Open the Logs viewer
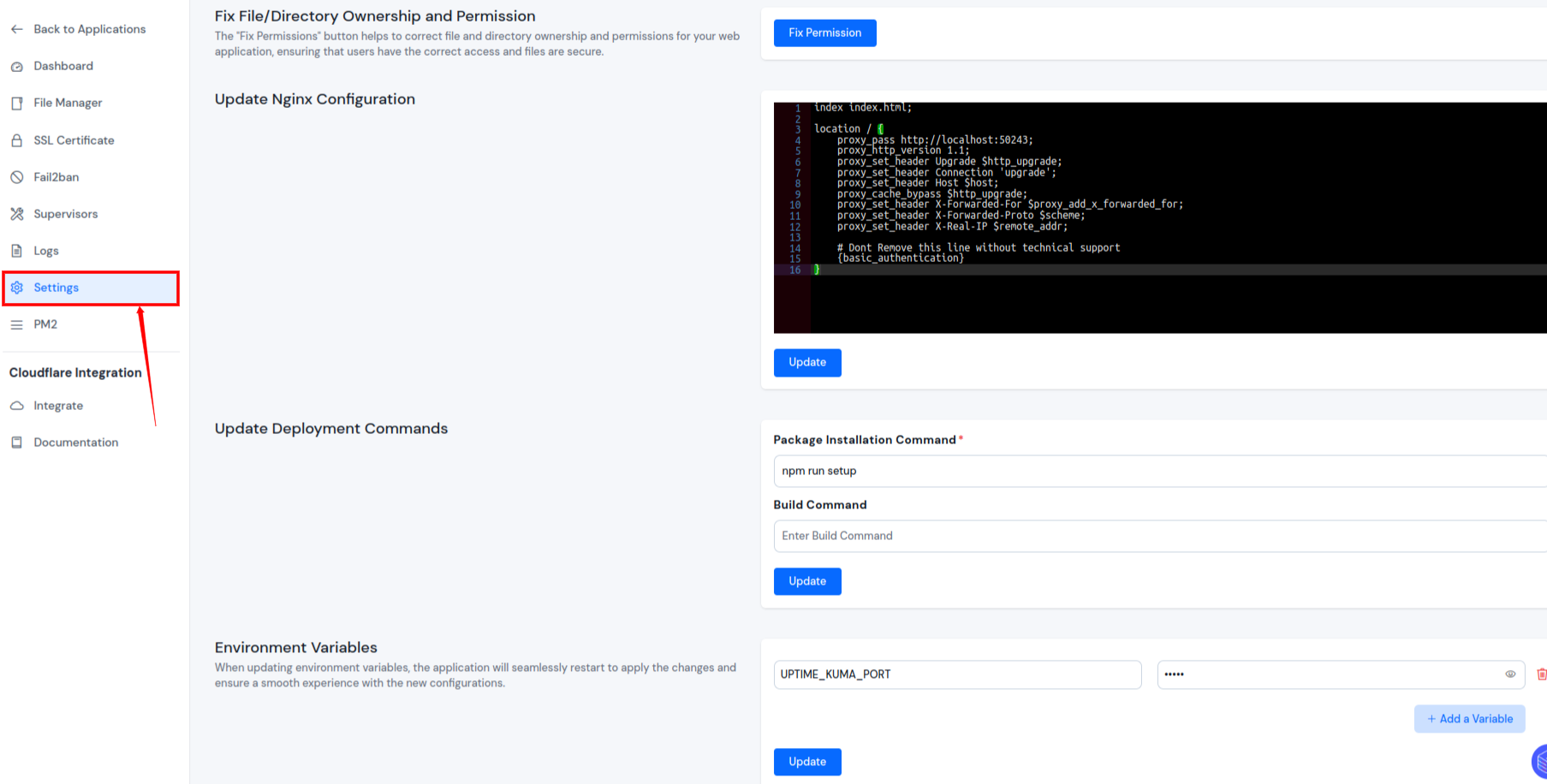Viewport: 1547px width, 784px height. click(x=46, y=250)
